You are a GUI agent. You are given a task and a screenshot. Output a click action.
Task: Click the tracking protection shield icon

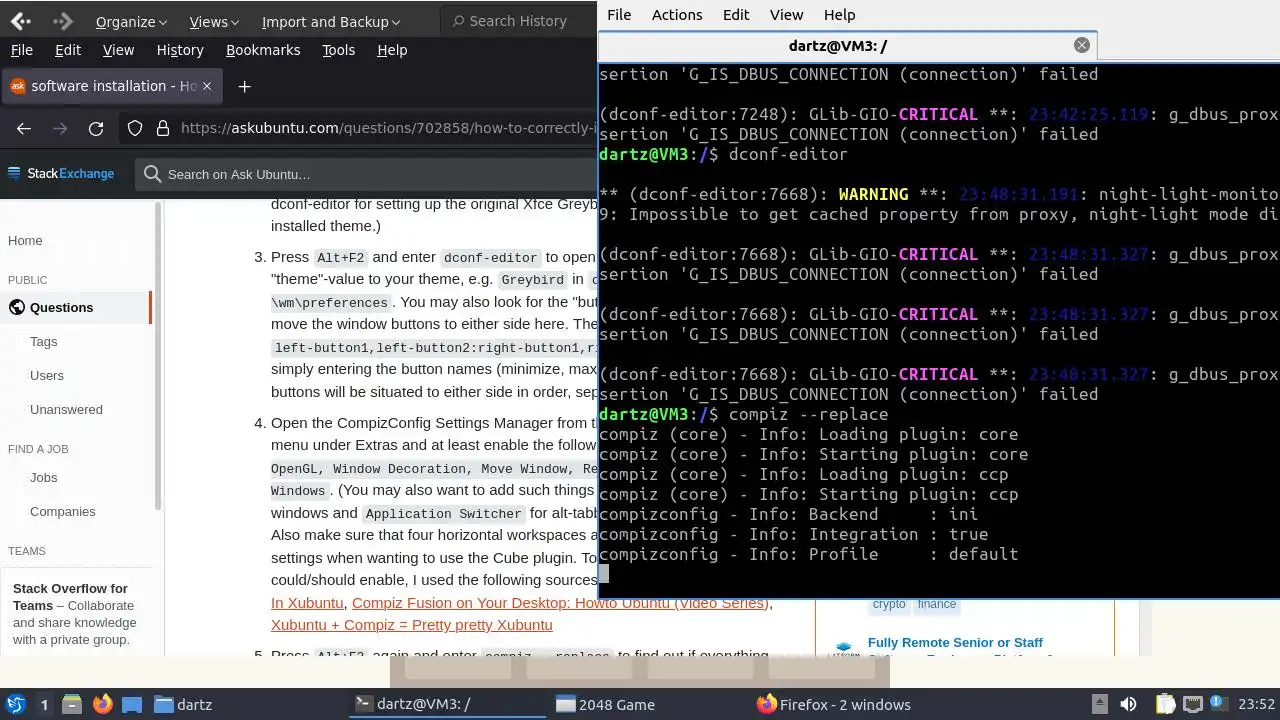tap(136, 128)
